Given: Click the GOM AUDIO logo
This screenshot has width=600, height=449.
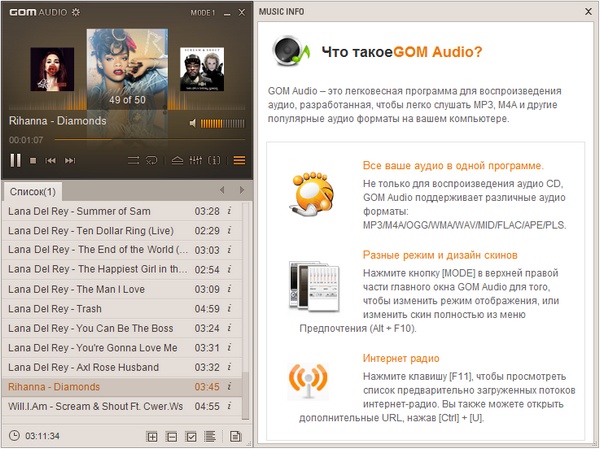Looking at the screenshot, I should (x=38, y=12).
